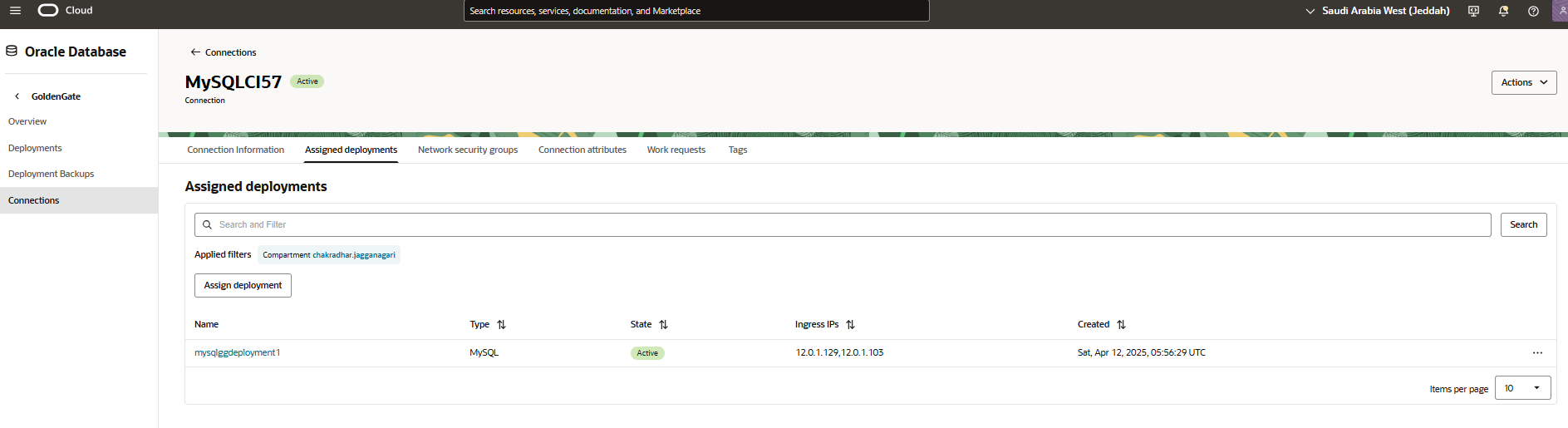Click the MySQL type cell
The image size is (1568, 428).
[484, 352]
